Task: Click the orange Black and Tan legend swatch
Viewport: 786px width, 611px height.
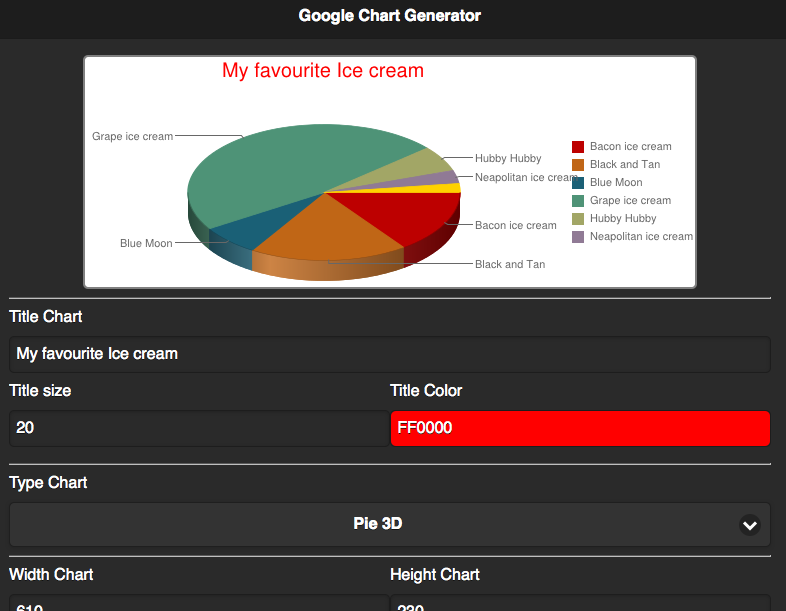Action: [x=577, y=165]
